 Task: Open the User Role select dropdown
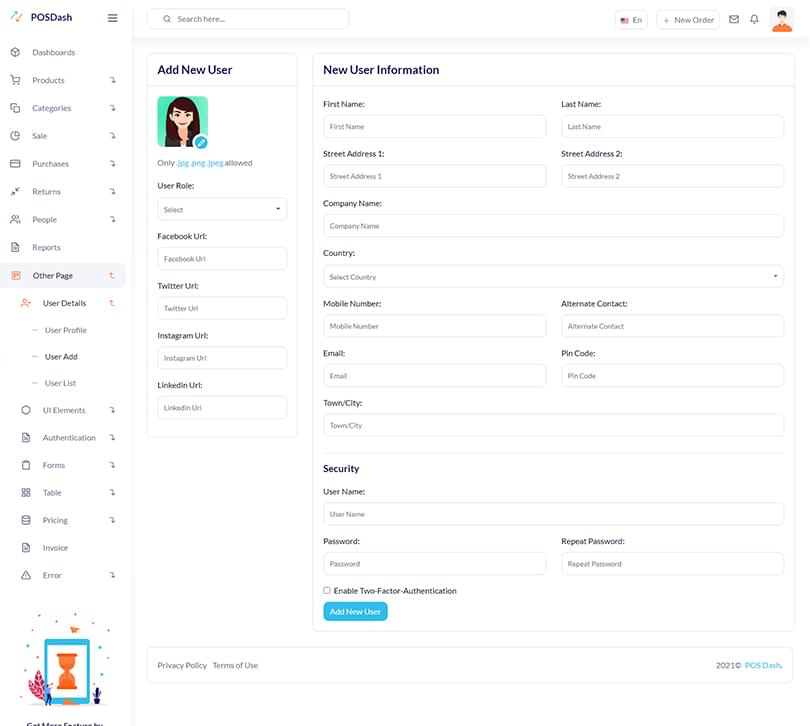[x=222, y=209]
